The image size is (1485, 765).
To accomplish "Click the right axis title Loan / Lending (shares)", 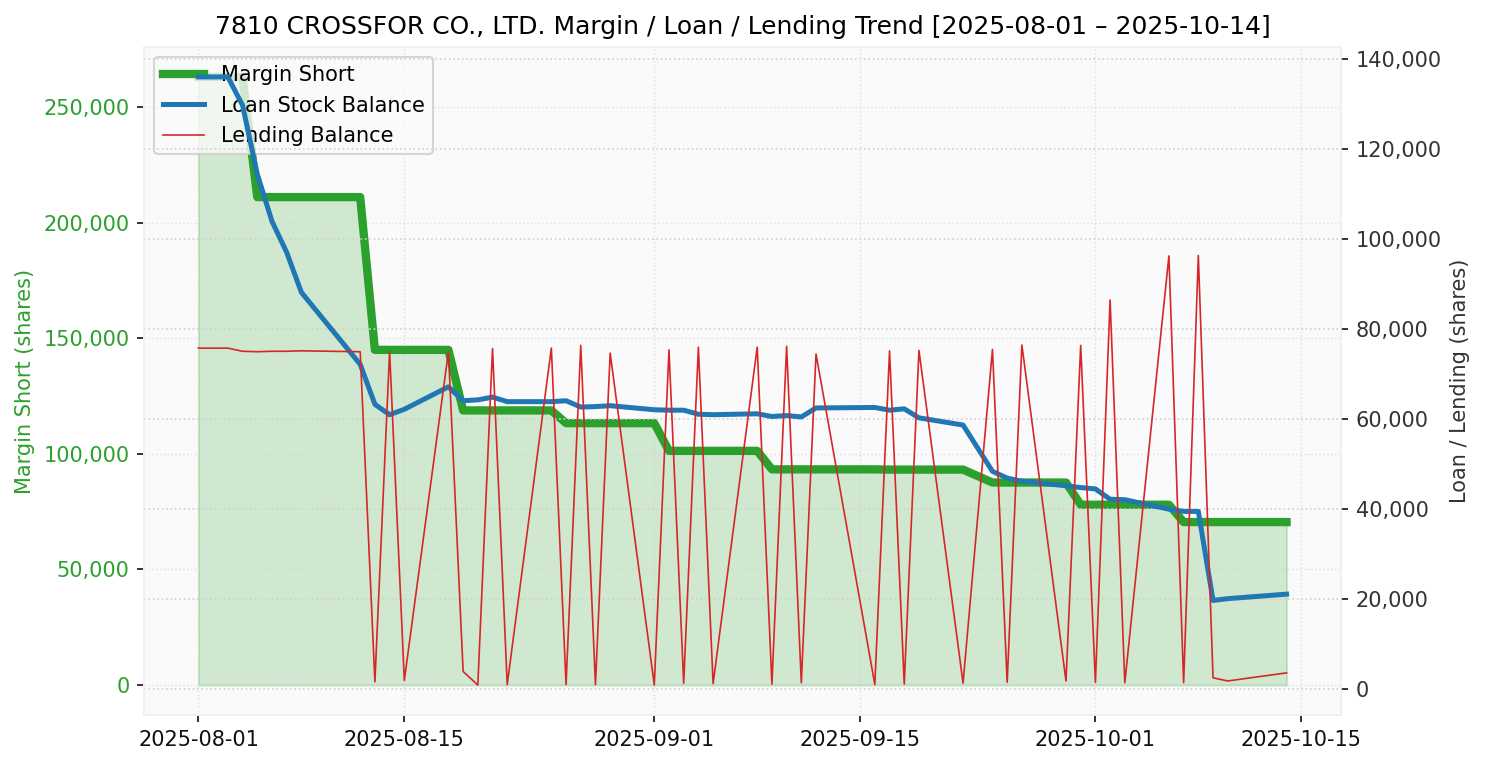I will [1459, 382].
